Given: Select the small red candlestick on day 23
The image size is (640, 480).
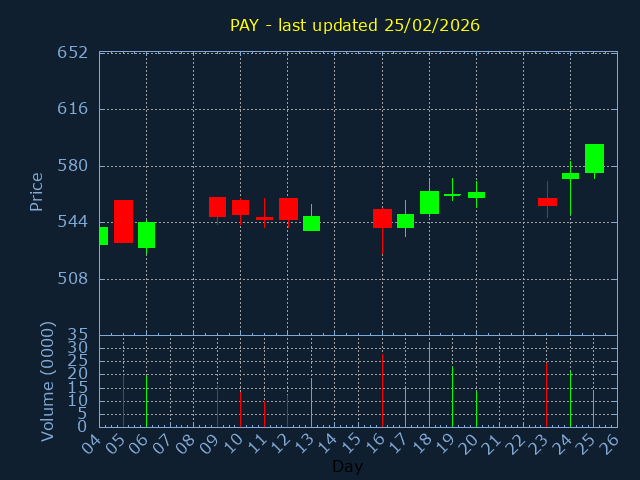Looking at the screenshot, I should [x=547, y=202].
